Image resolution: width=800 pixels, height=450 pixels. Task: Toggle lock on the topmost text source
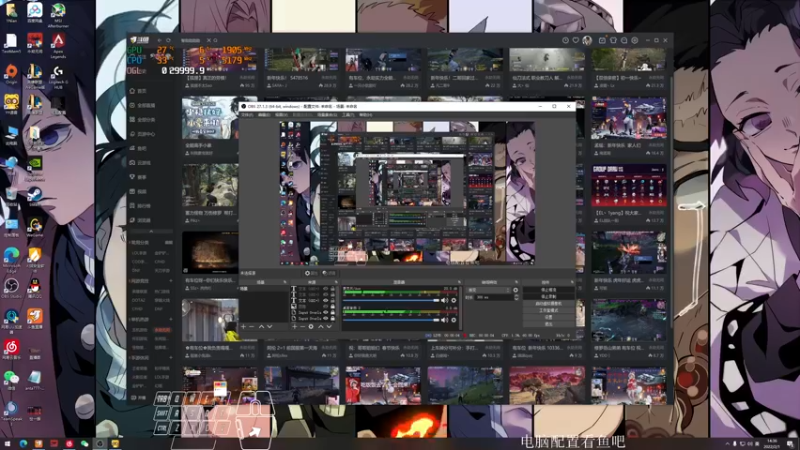pyautogui.click(x=332, y=288)
